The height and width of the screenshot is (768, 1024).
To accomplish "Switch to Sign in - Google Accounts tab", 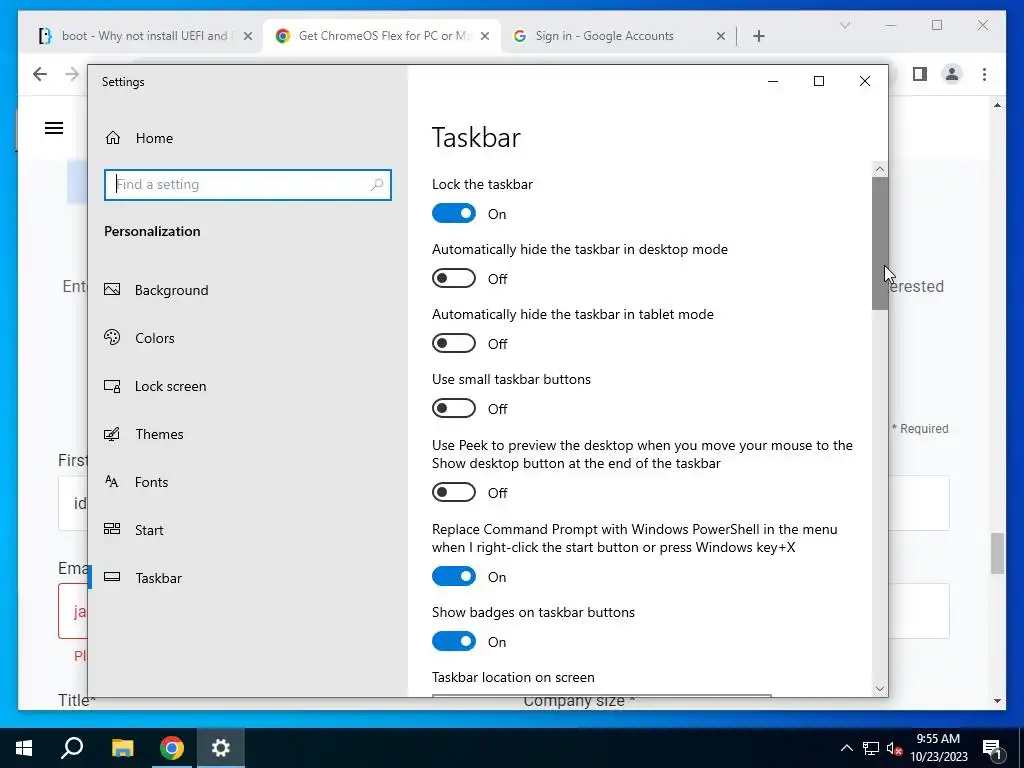I will [617, 36].
